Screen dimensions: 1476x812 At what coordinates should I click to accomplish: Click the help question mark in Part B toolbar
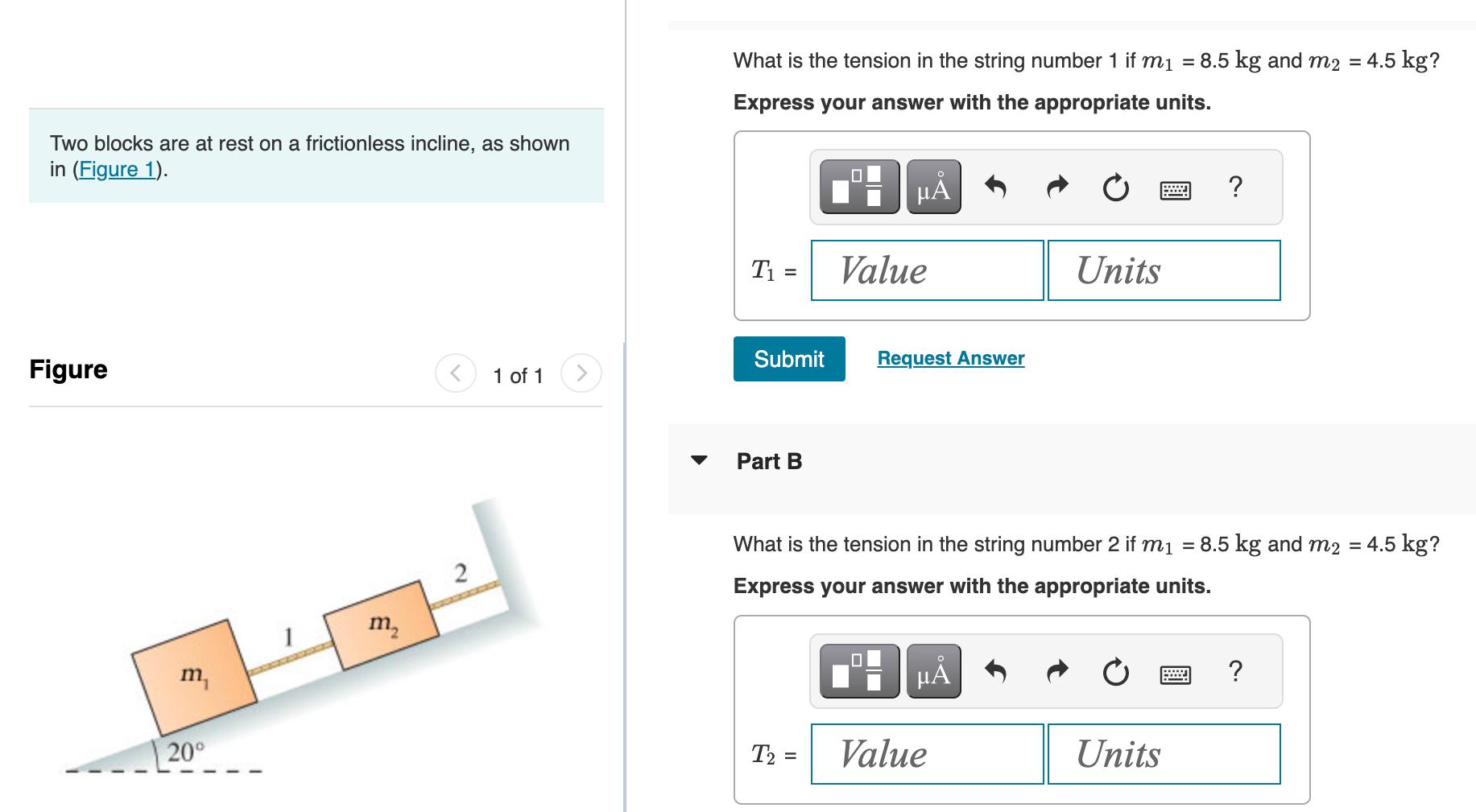pos(1236,671)
